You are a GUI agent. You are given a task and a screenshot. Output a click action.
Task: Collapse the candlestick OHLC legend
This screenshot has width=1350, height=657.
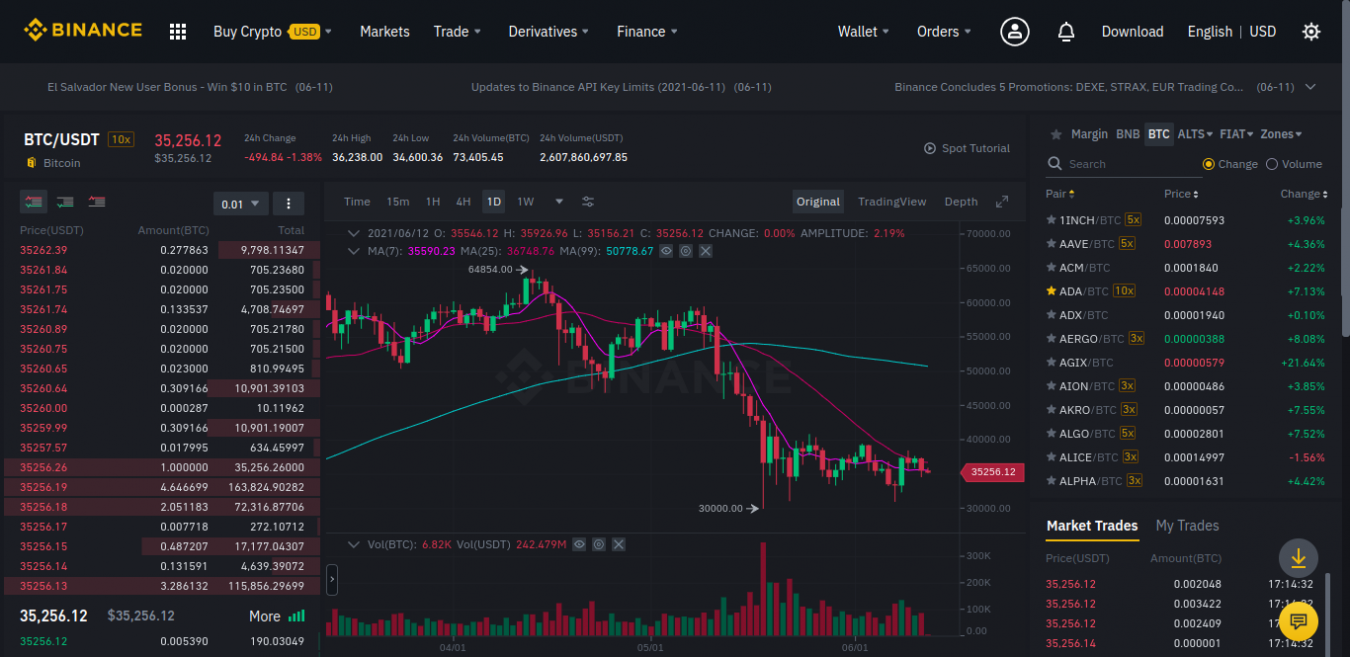353,233
